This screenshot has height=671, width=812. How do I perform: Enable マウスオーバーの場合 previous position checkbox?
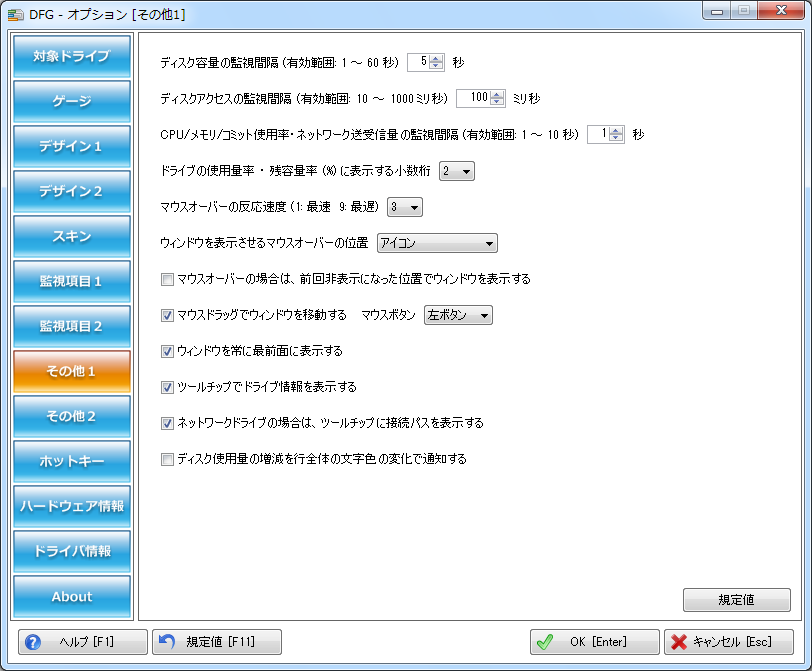(167, 279)
